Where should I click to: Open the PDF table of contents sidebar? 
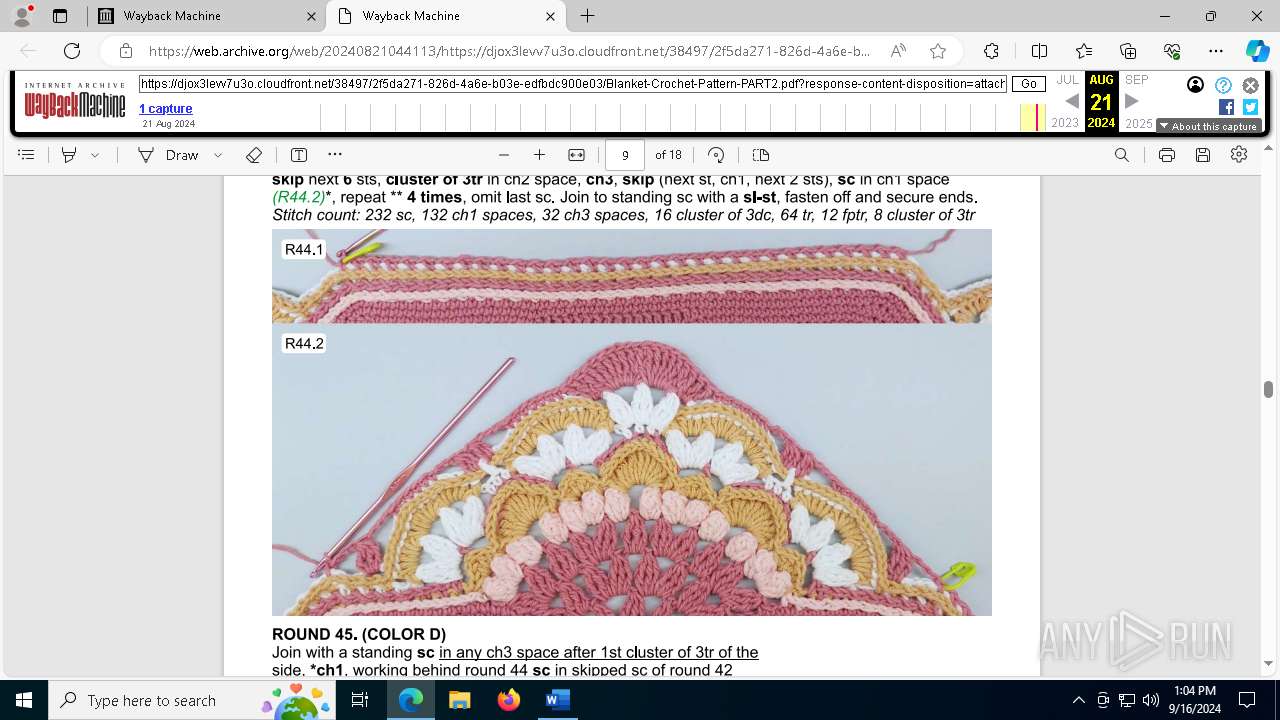[27, 155]
